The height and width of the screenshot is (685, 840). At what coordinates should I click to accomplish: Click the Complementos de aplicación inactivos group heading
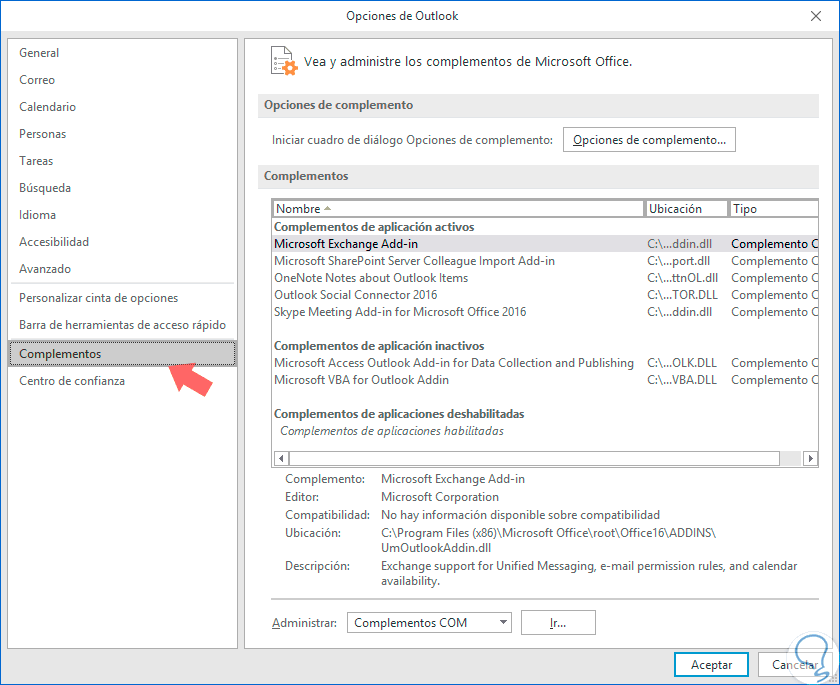(379, 346)
